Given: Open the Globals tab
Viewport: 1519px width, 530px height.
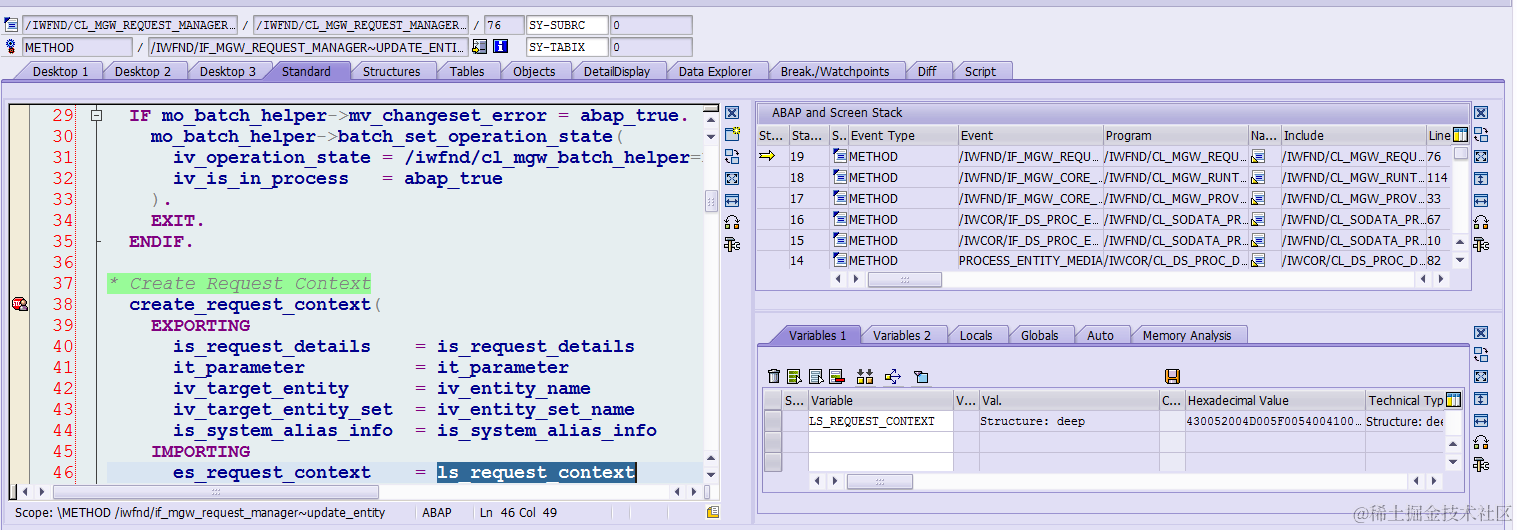Looking at the screenshot, I should tap(1040, 335).
